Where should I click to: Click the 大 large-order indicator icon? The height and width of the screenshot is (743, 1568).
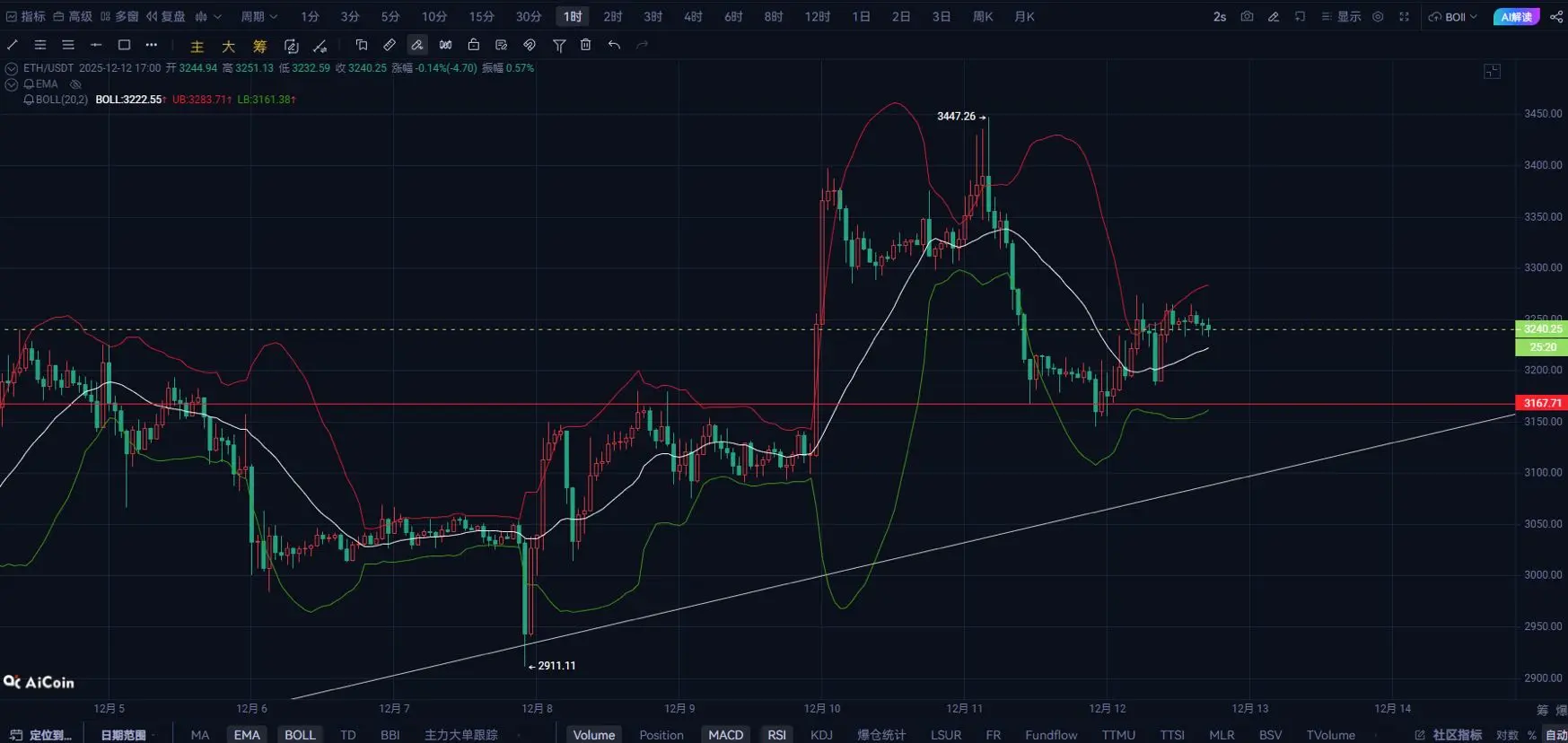(x=229, y=46)
